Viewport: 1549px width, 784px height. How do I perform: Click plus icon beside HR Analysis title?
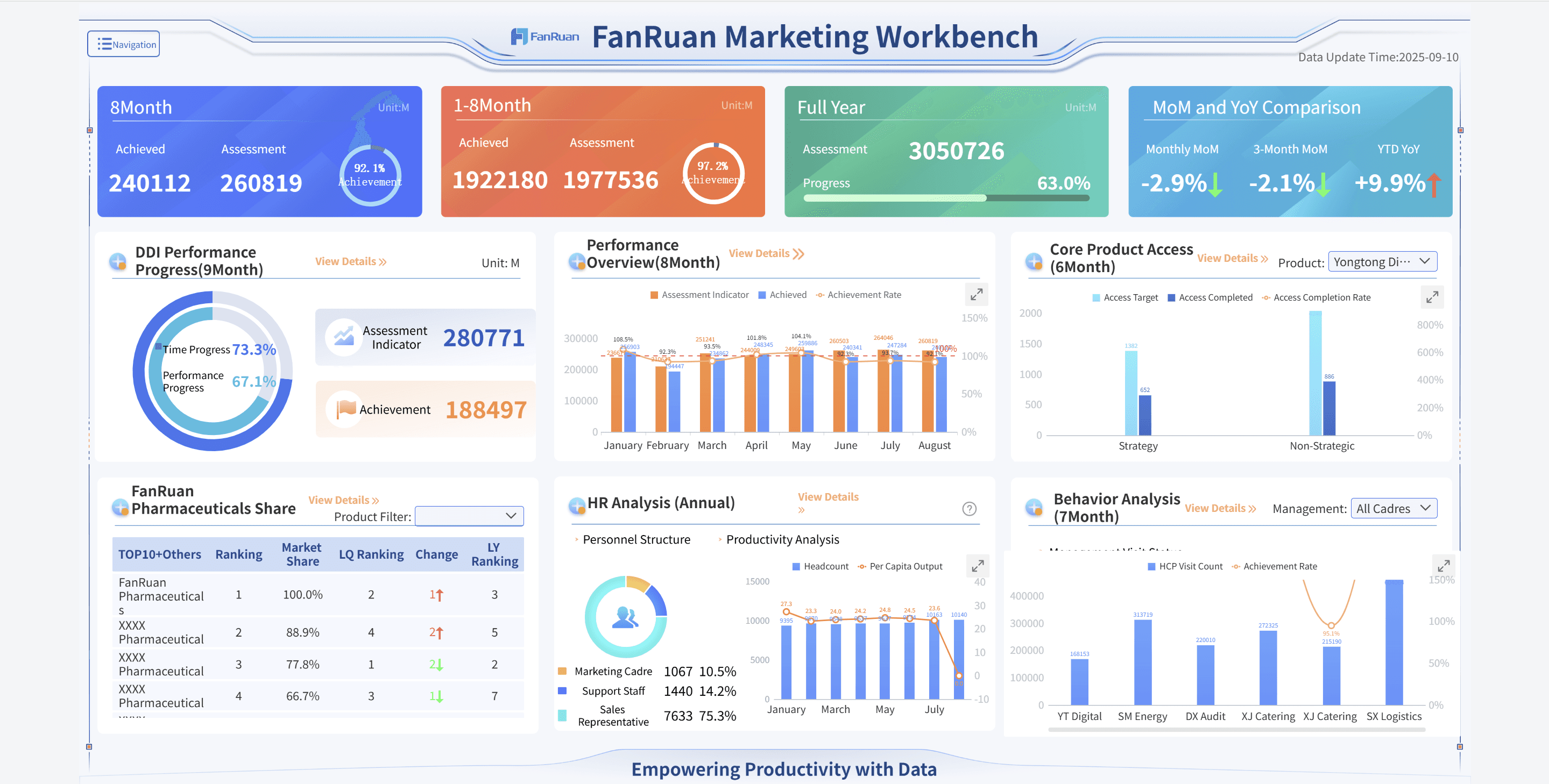577,506
